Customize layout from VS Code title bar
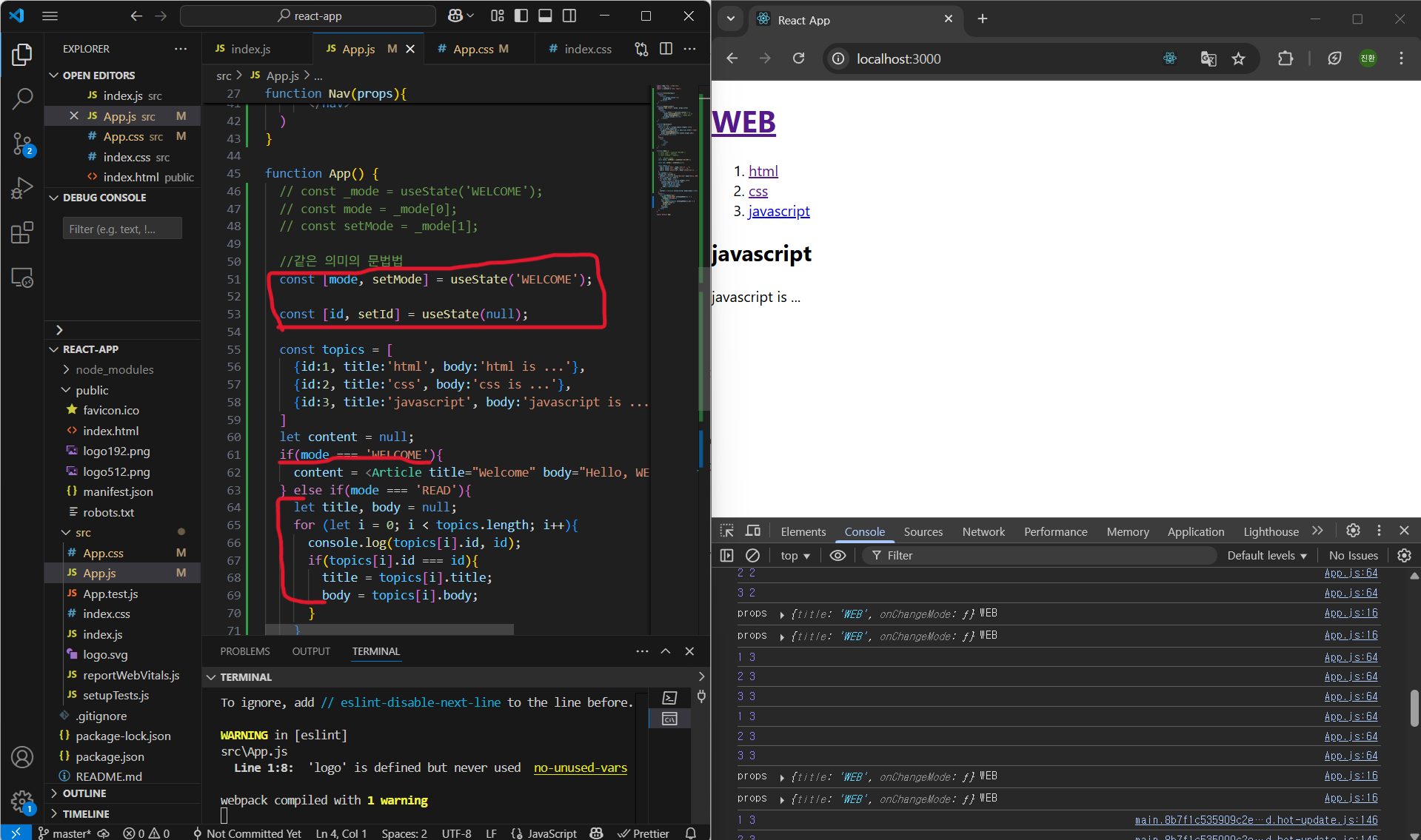The width and height of the screenshot is (1421, 840). (x=498, y=16)
